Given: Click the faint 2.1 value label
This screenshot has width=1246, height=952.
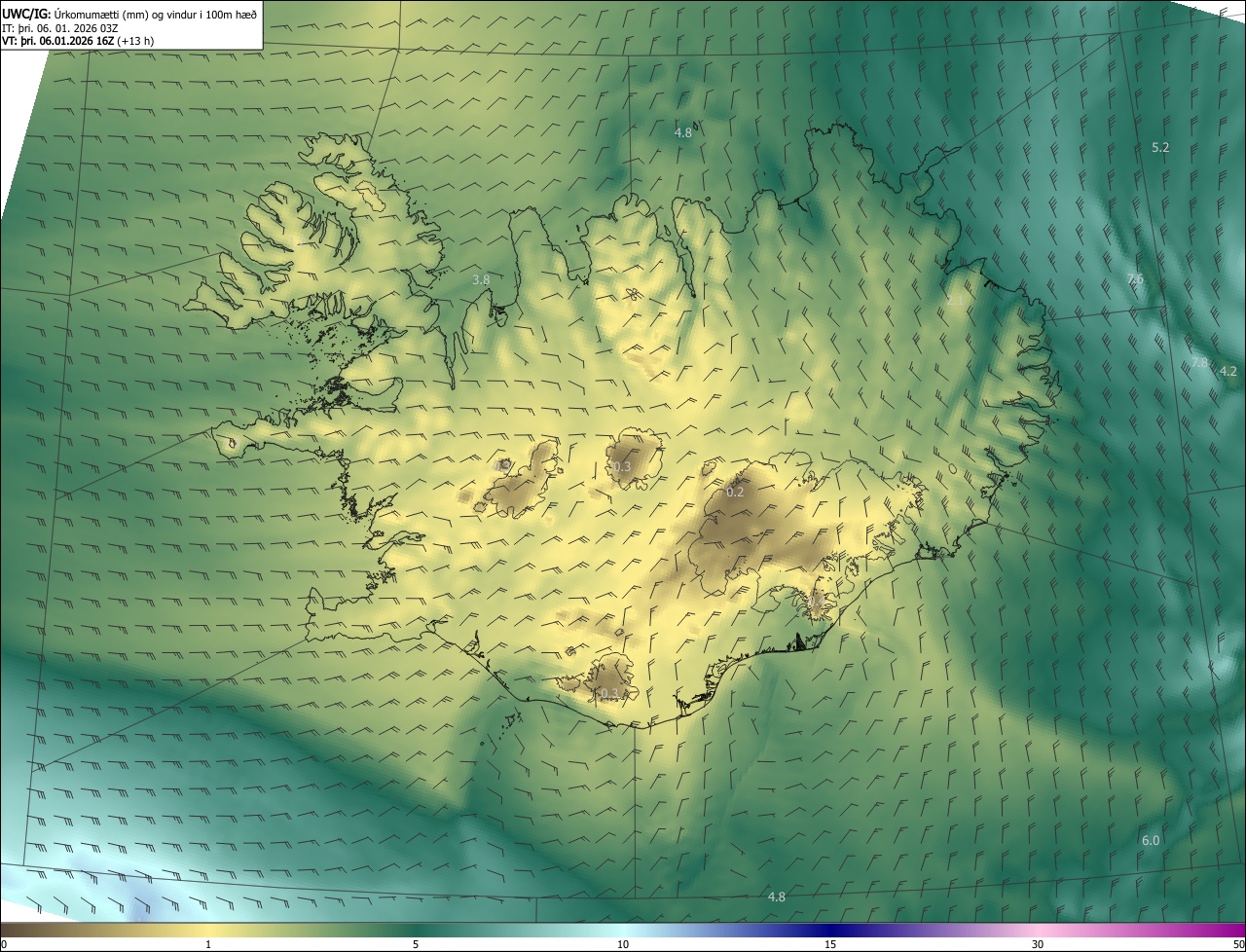Looking at the screenshot, I should point(956,301).
